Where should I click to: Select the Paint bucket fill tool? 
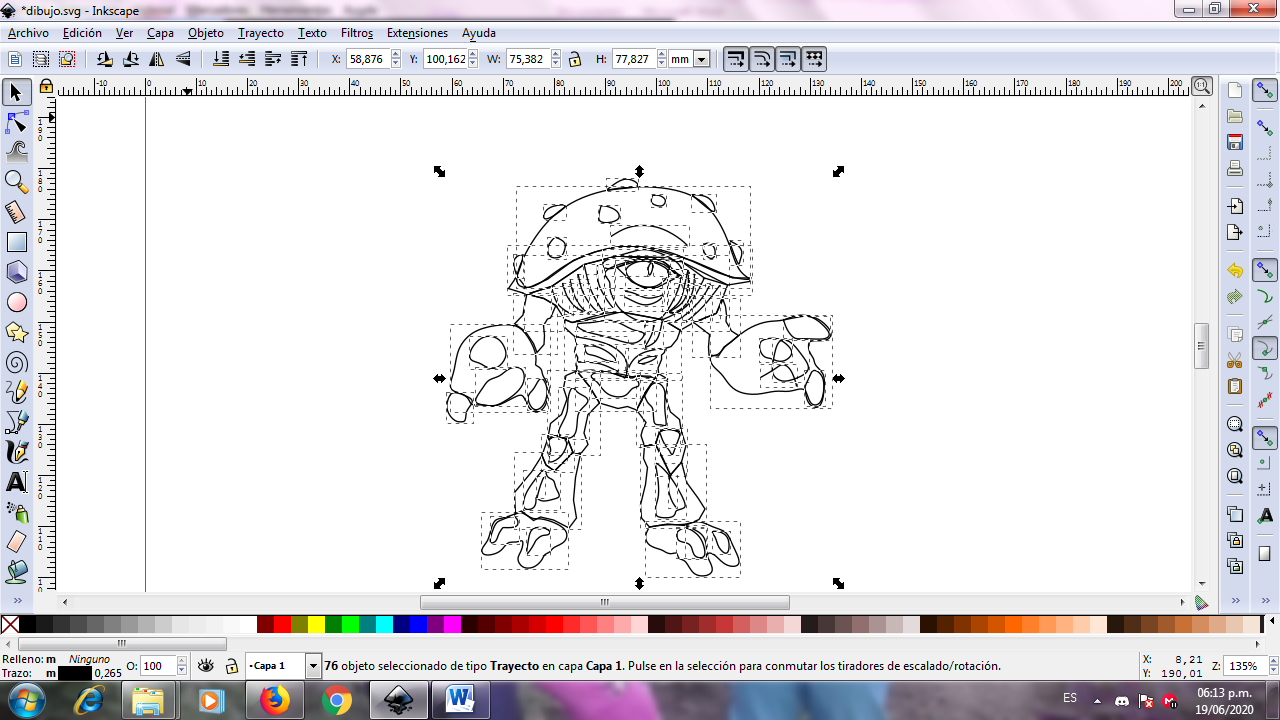pos(16,572)
